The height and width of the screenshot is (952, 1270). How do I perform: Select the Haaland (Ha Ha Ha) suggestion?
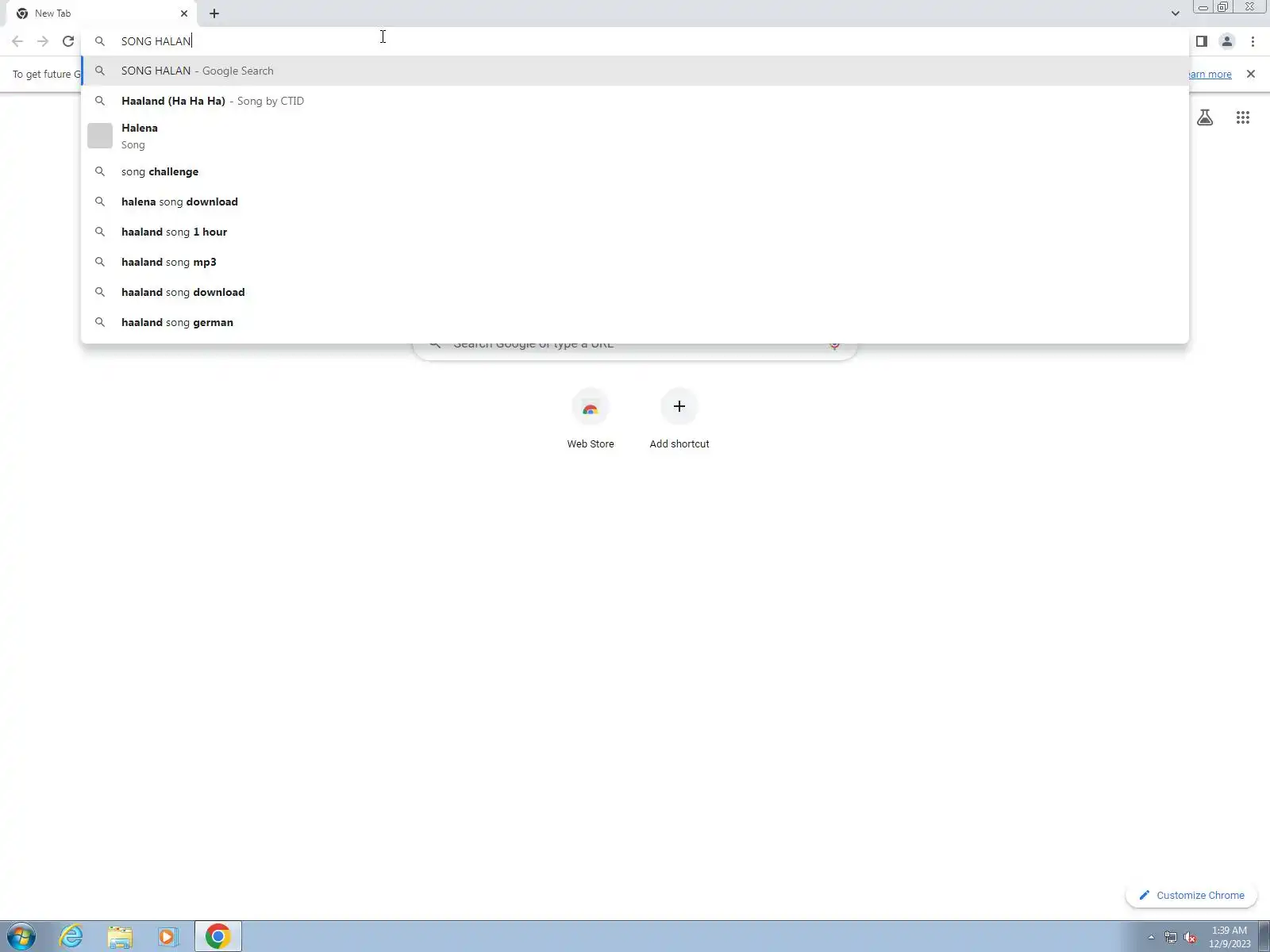(x=635, y=101)
